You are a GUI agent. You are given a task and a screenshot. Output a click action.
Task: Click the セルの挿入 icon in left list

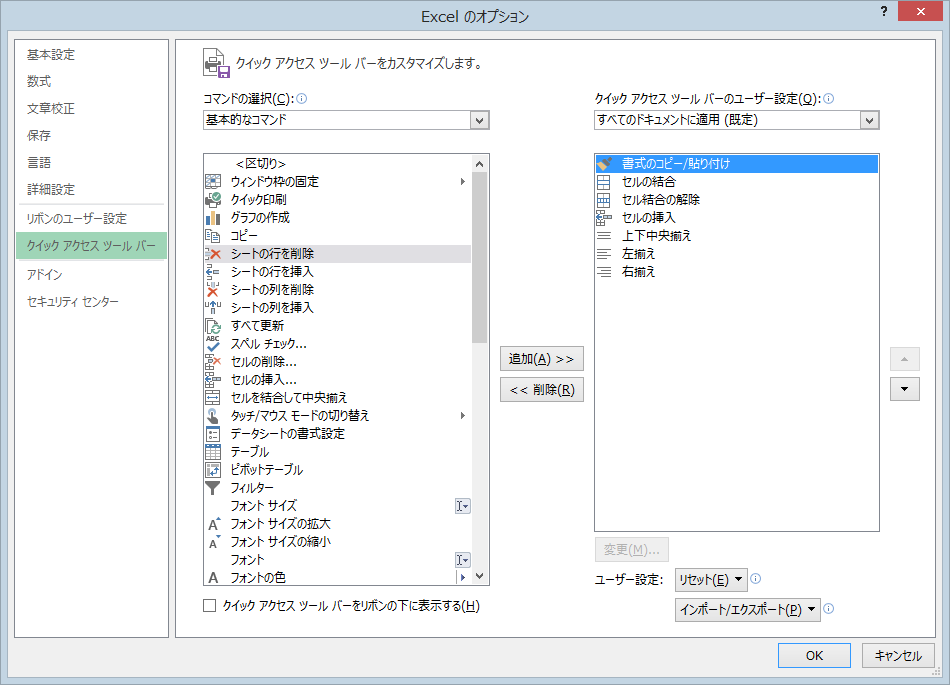click(213, 380)
